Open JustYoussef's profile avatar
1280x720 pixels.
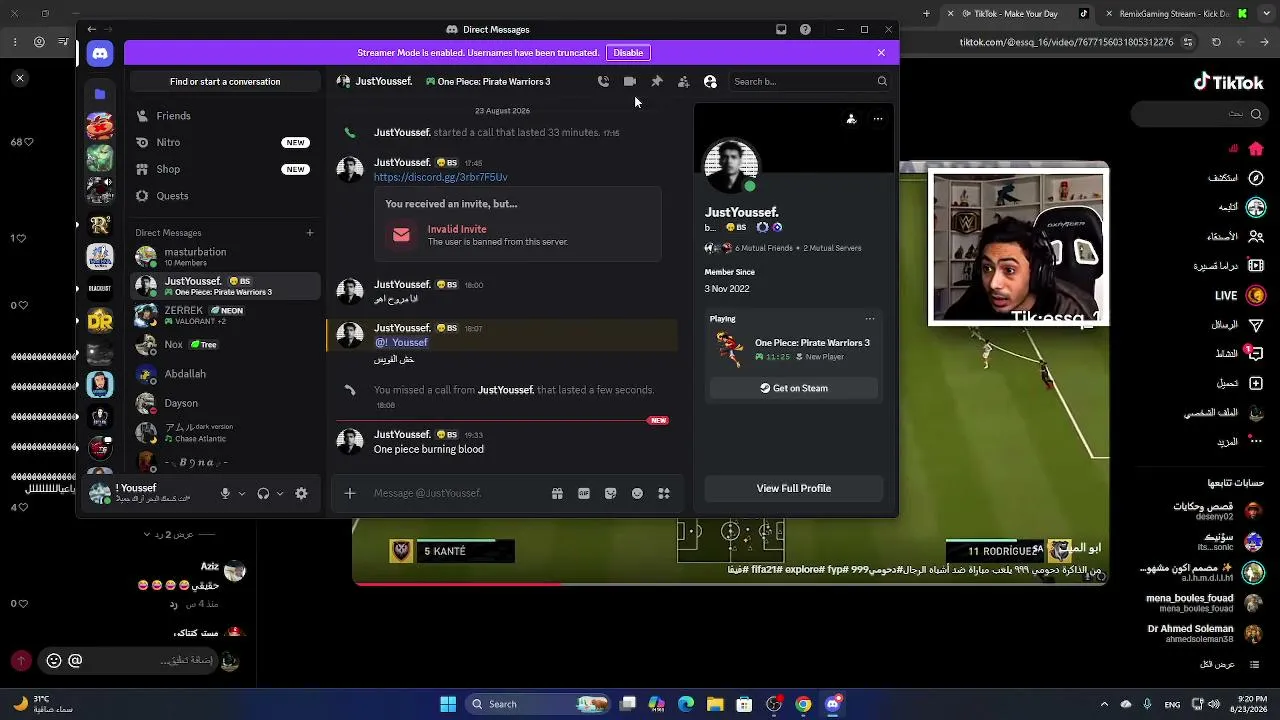pyautogui.click(x=731, y=165)
